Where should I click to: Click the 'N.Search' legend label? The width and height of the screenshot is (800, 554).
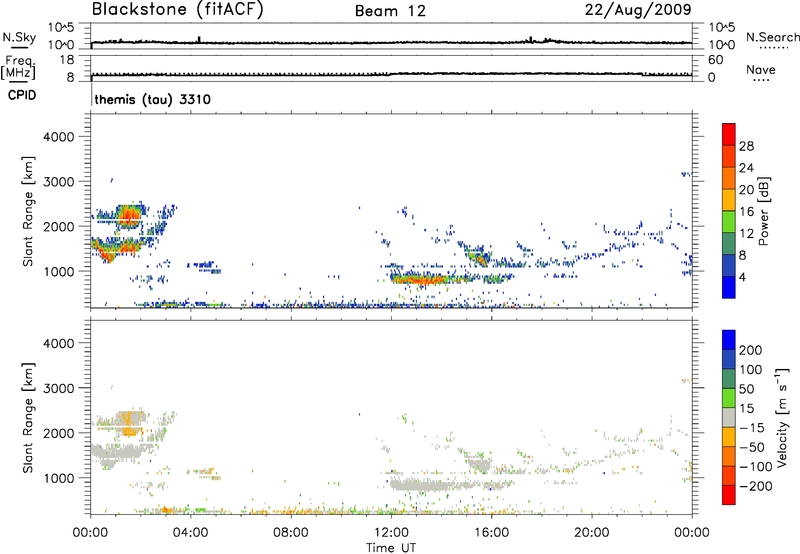[772, 37]
